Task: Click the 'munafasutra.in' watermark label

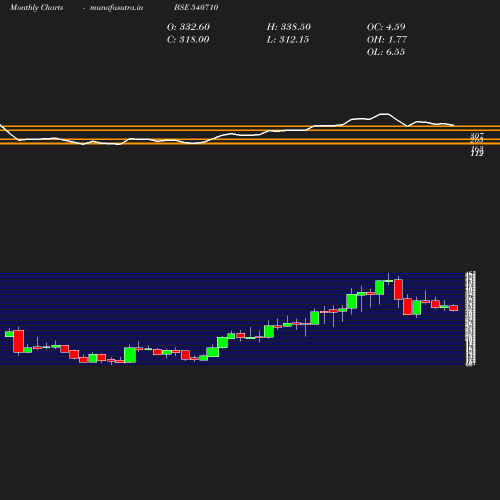Action: [116, 8]
